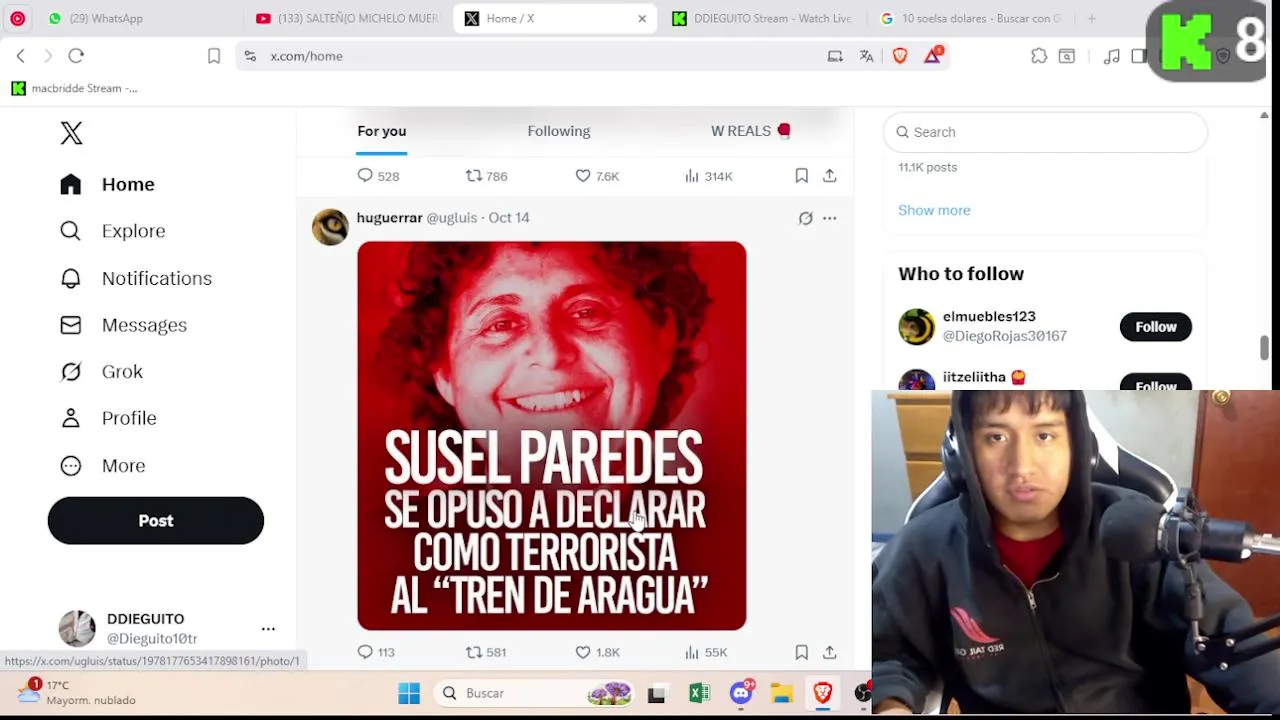1280x720 pixels.
Task: Click the X Search field
Action: 1045,132
